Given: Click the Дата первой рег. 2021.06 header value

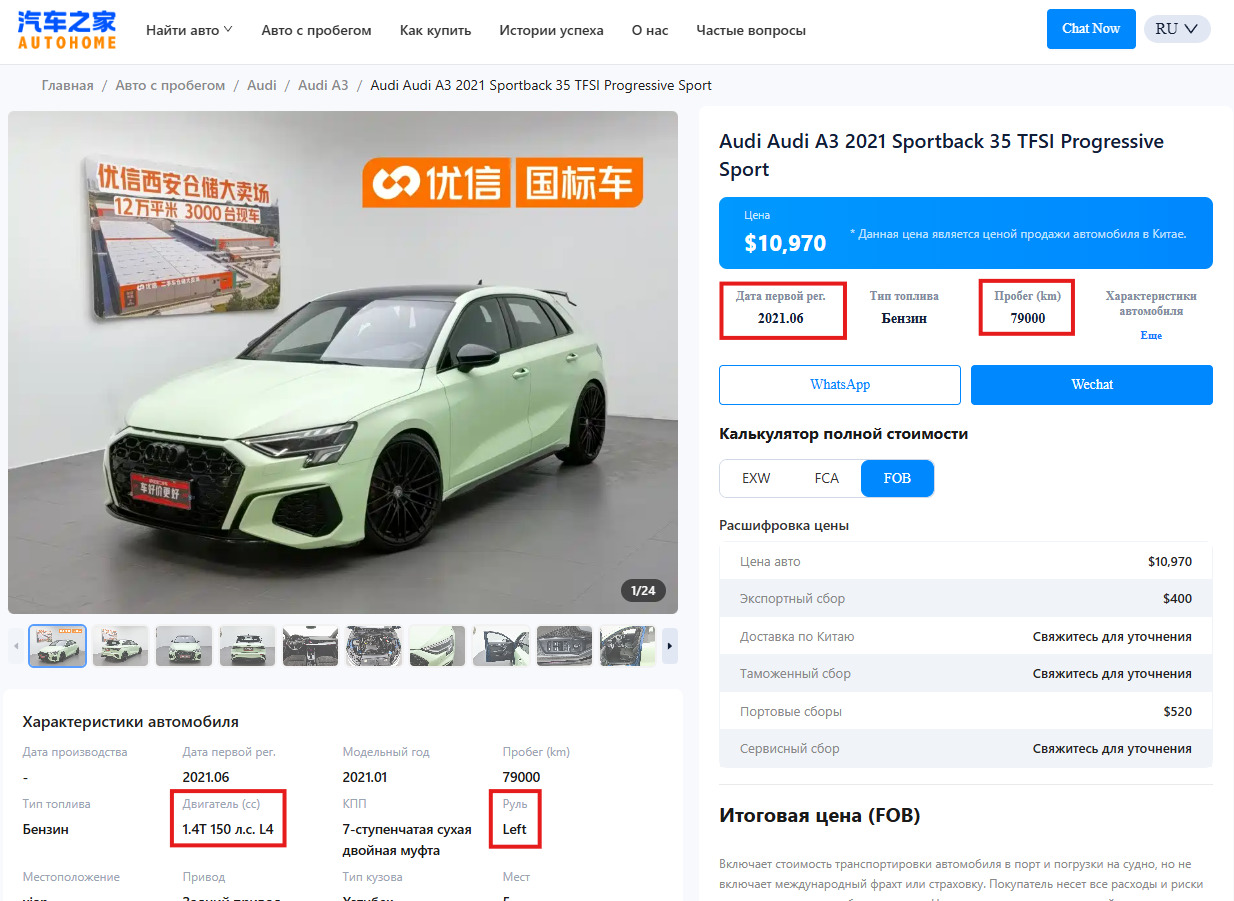Looking at the screenshot, I should click(x=781, y=318).
